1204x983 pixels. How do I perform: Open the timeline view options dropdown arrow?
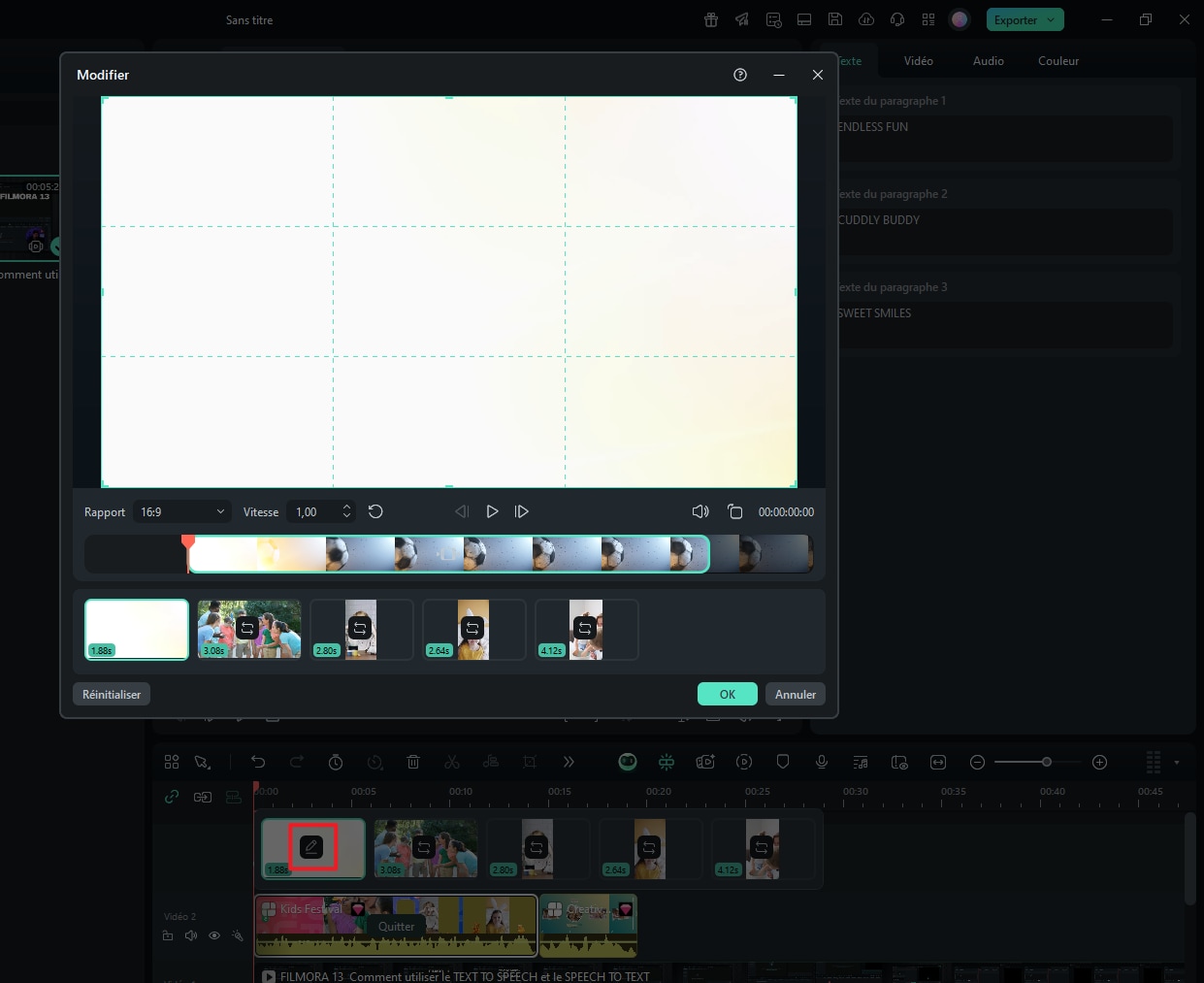[x=1177, y=763]
